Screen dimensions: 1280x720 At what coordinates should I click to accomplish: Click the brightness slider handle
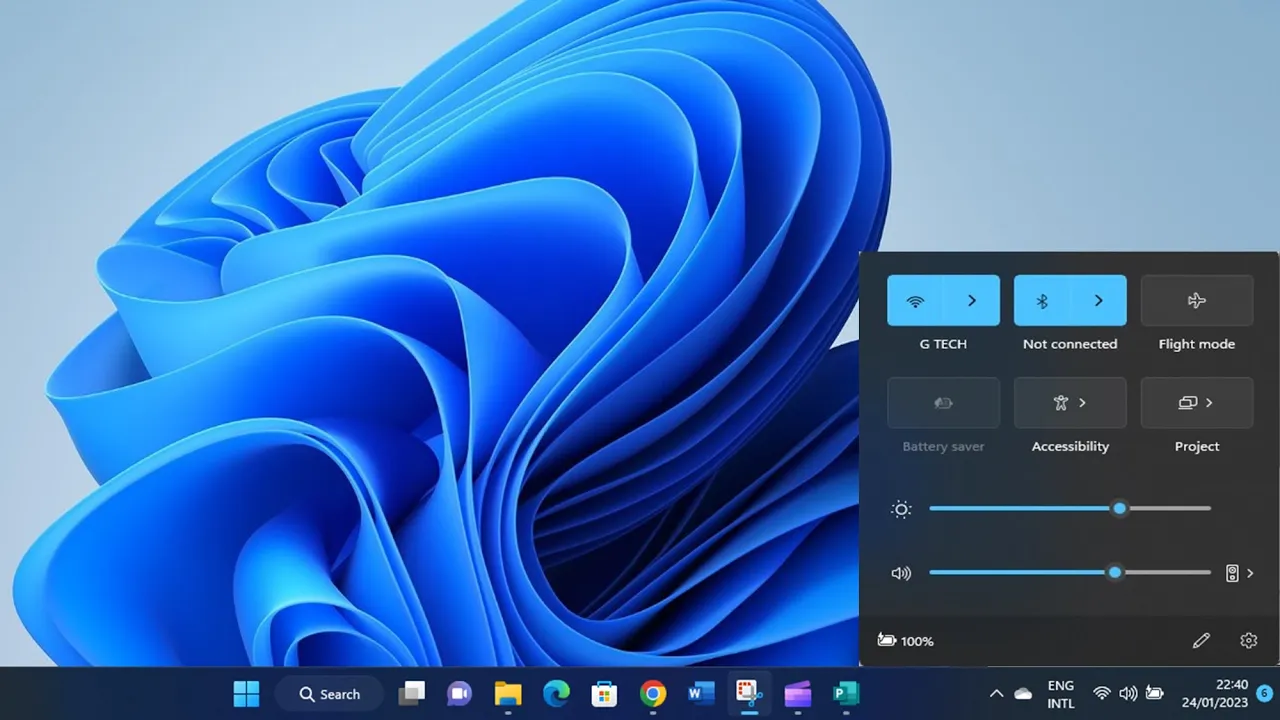[x=1120, y=508]
